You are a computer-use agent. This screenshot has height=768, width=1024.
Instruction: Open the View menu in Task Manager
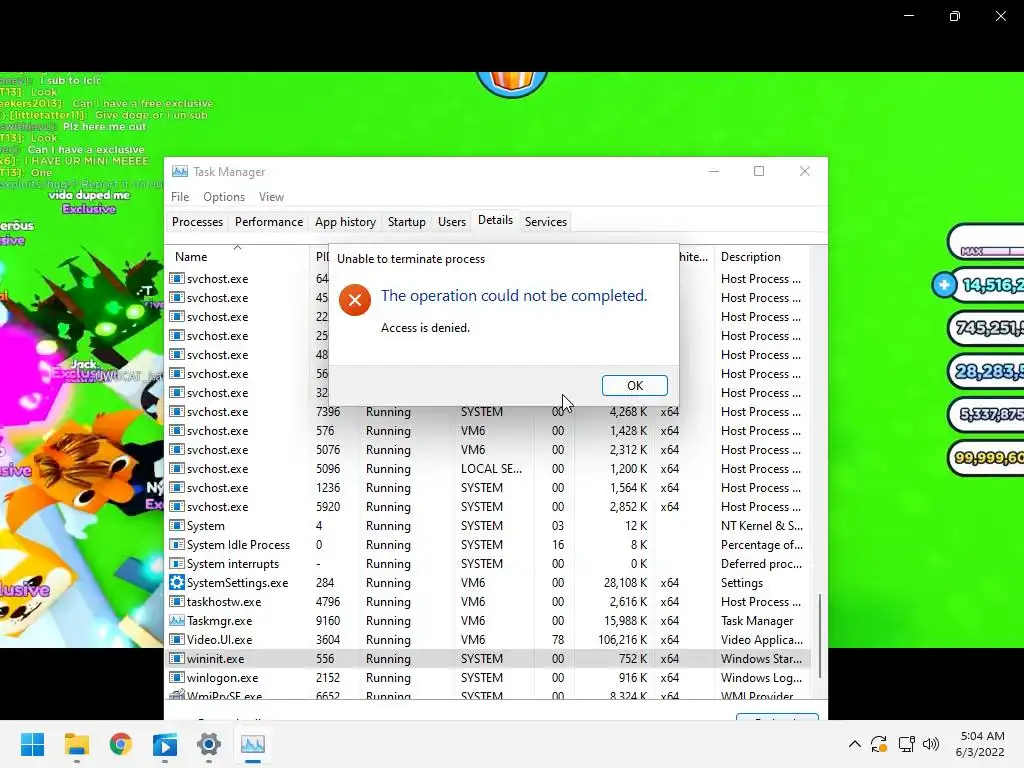pyautogui.click(x=271, y=197)
